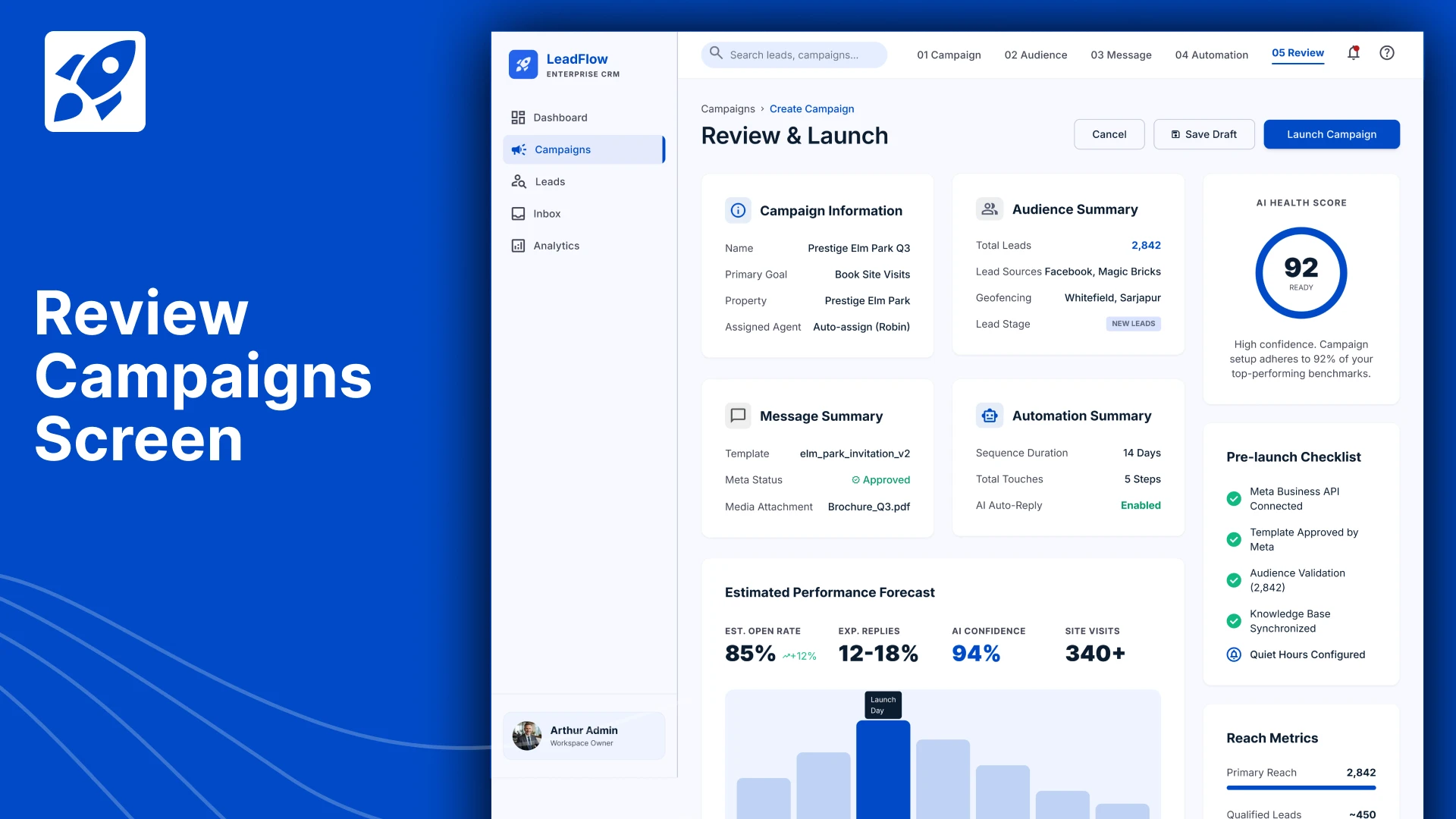Open Inbox in the sidebar
Screen dimensions: 1456x819
coord(584,214)
